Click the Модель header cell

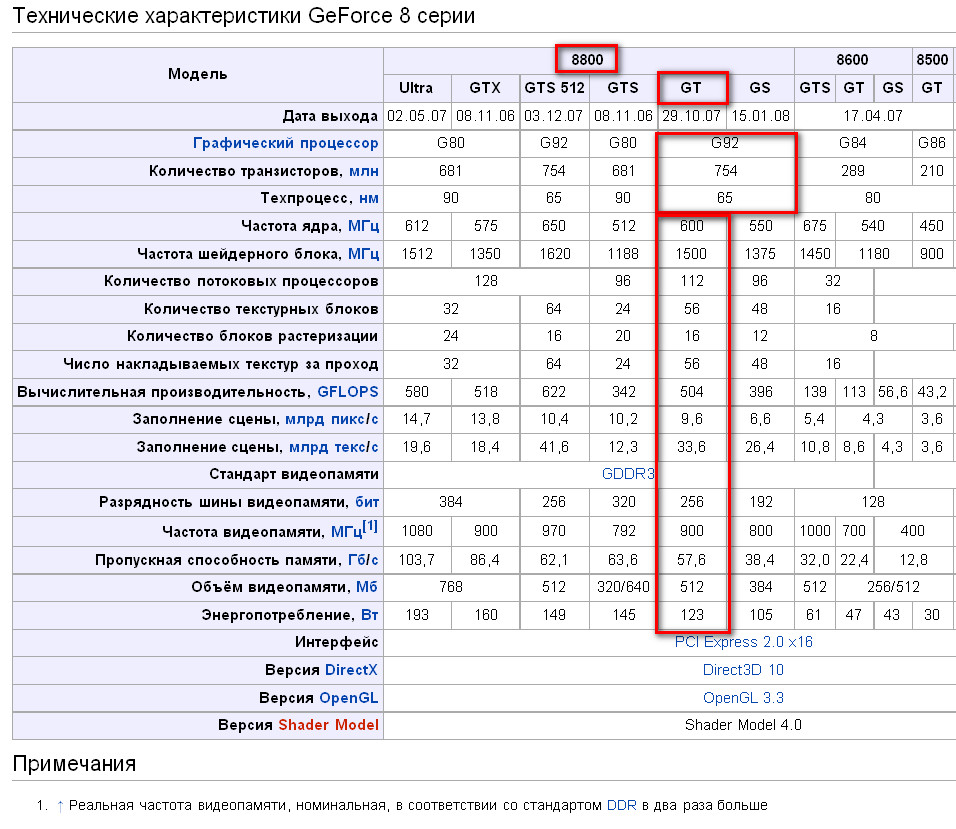coord(198,75)
